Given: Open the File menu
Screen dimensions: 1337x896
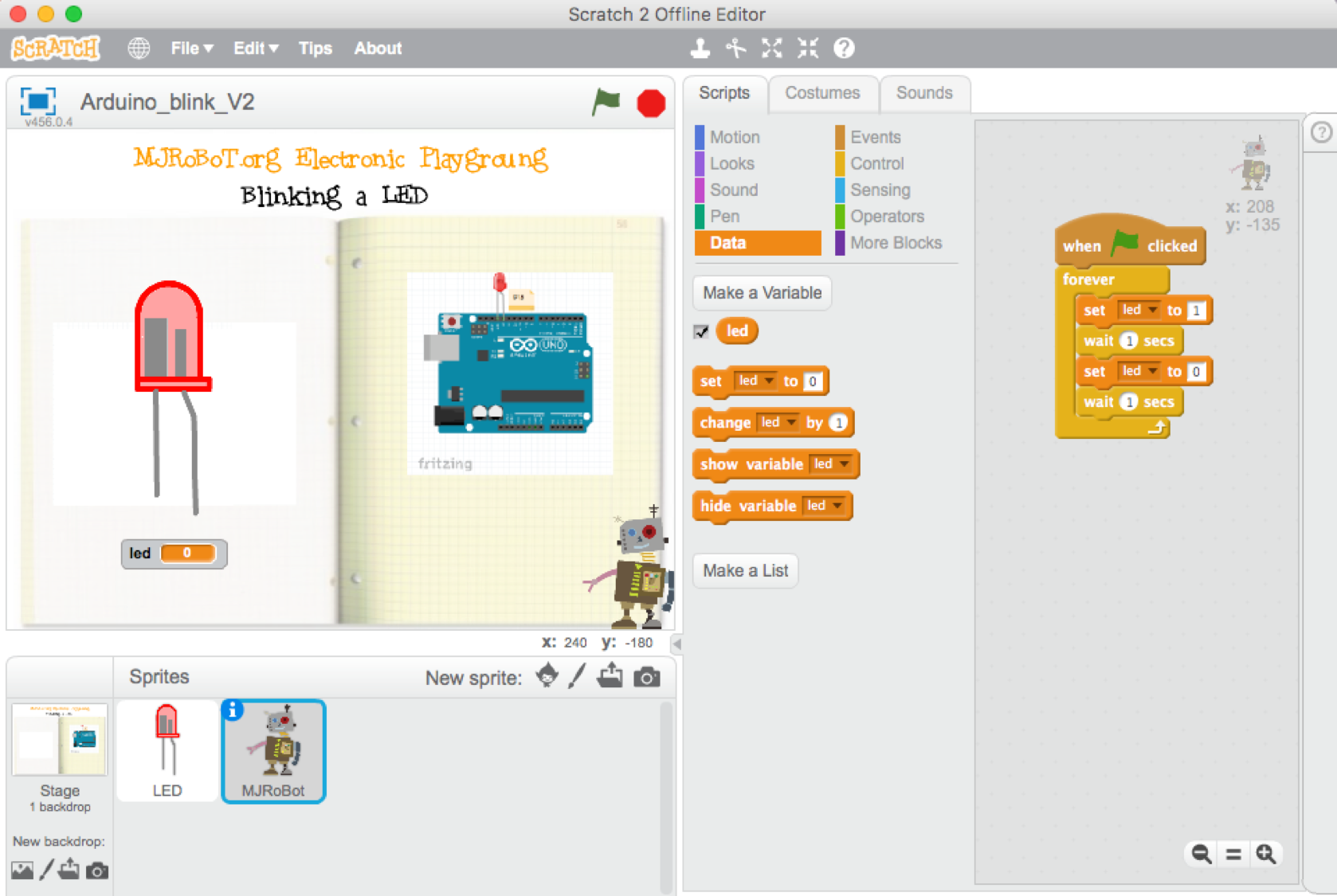Looking at the screenshot, I should tap(192, 49).
